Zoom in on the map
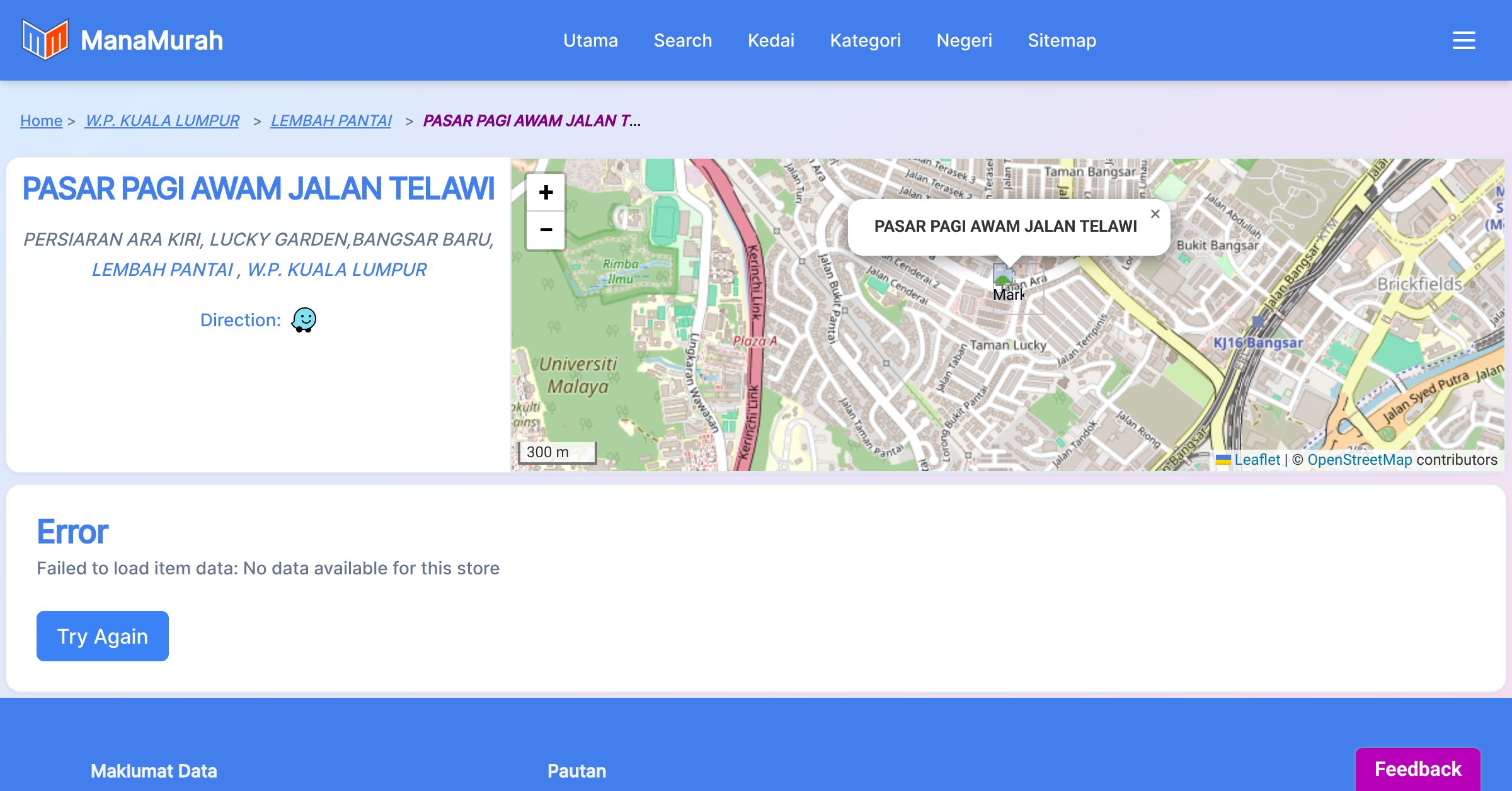This screenshot has height=791, width=1512. click(546, 193)
